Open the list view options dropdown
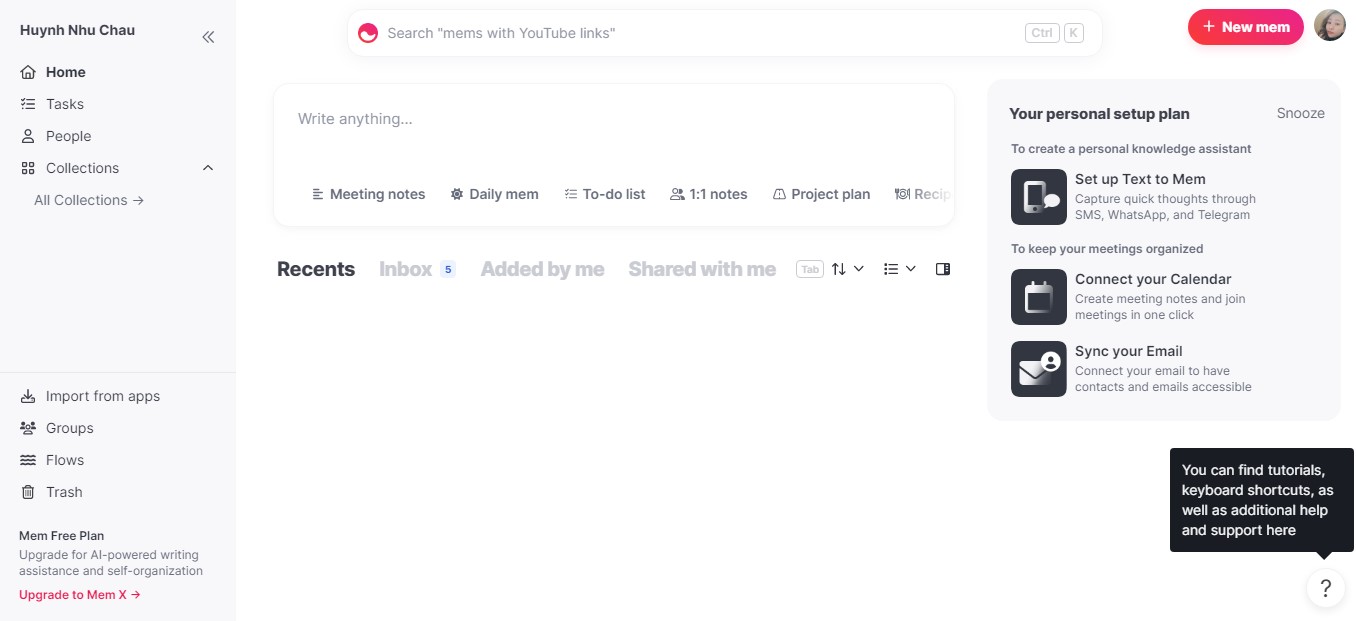Screen dimensions: 1356x621 click(900, 269)
